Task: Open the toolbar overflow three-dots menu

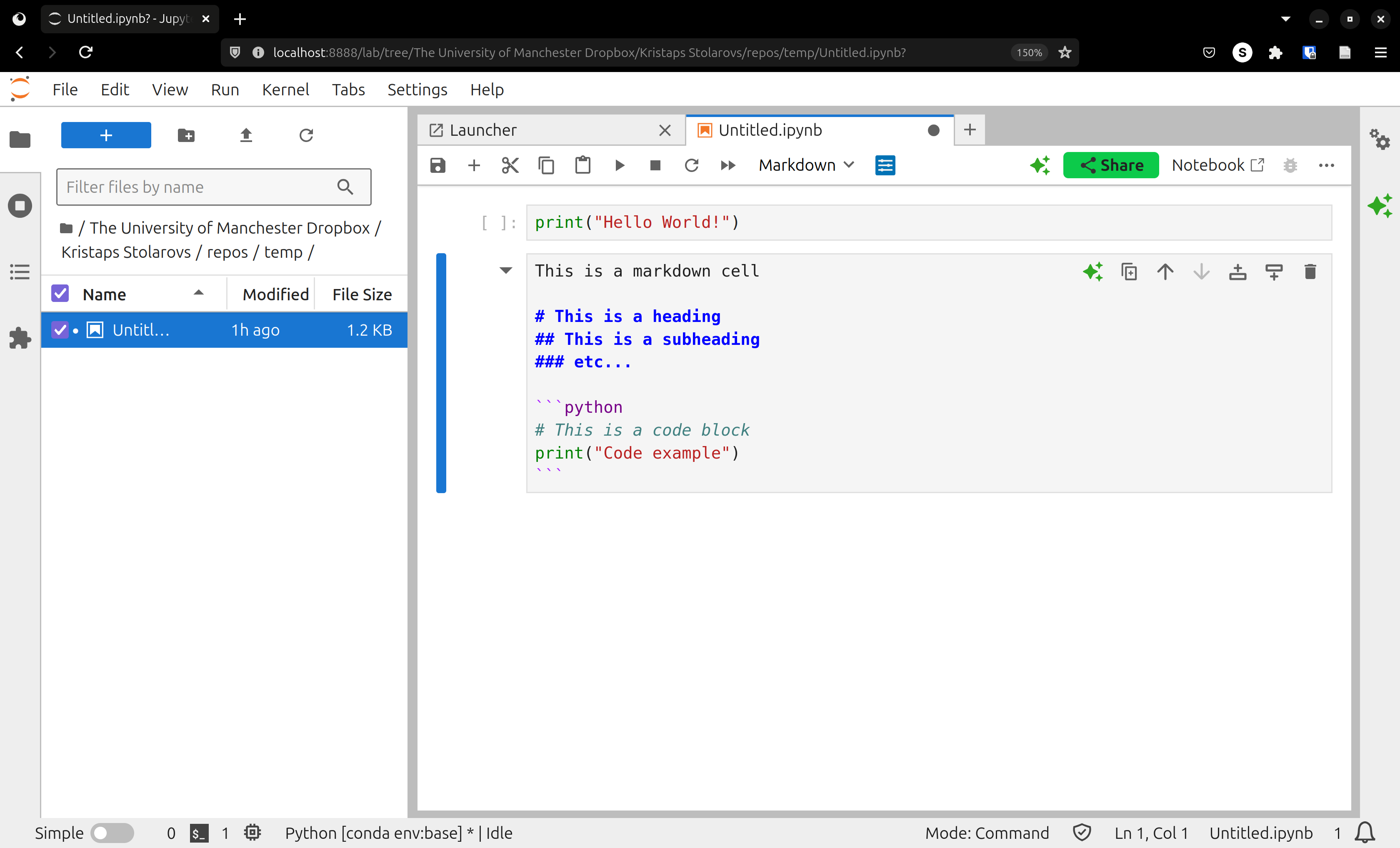Action: [x=1326, y=165]
